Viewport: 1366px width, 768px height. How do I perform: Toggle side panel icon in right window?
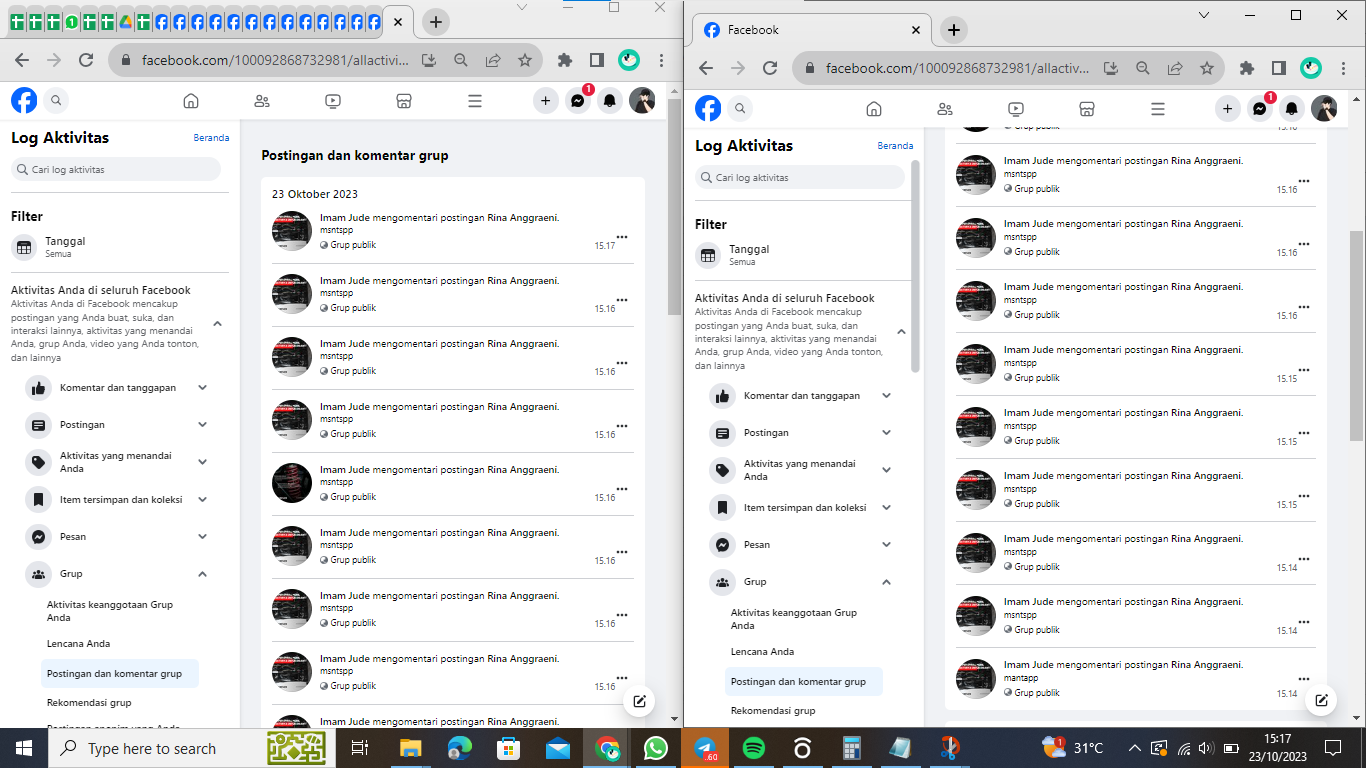1278,68
